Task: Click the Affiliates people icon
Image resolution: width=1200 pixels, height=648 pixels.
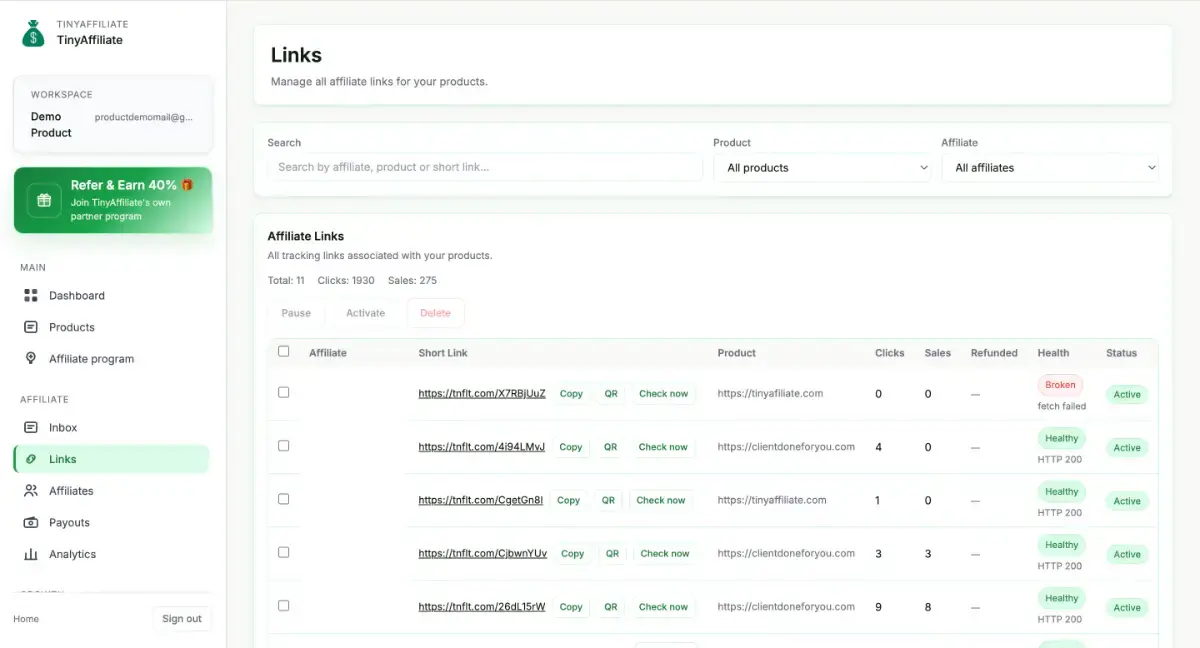Action: (x=31, y=491)
